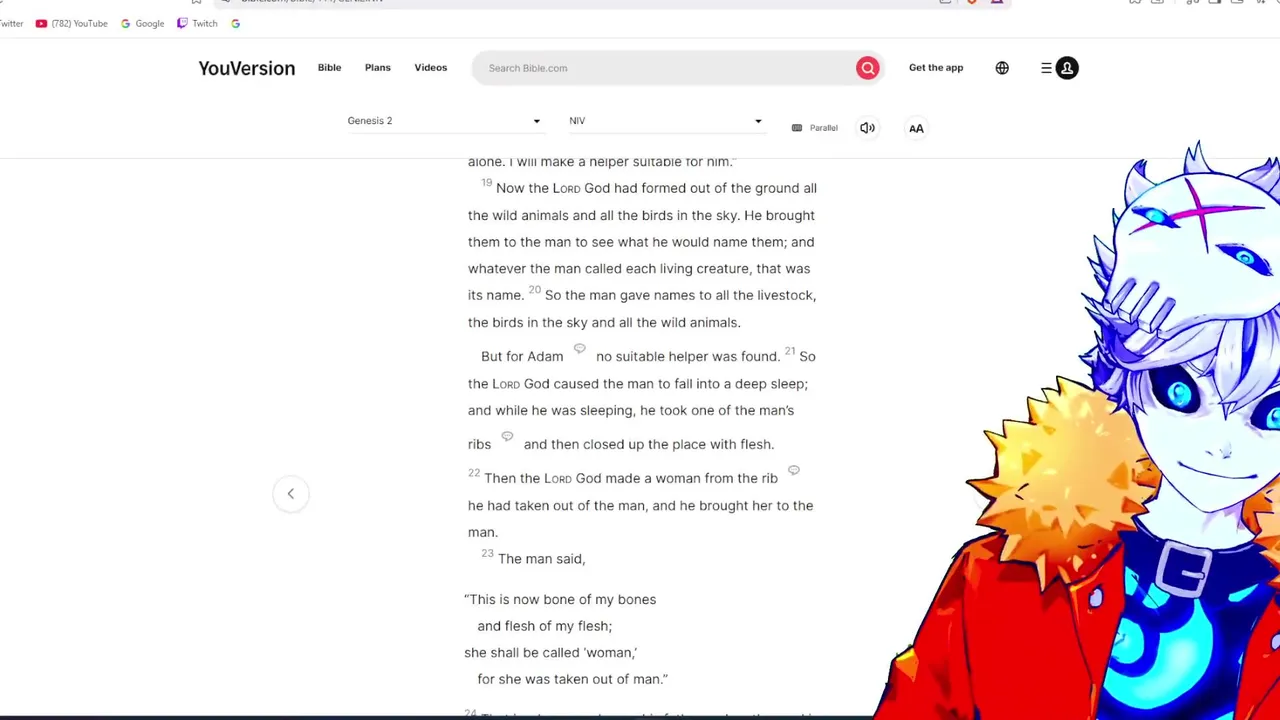1280x720 pixels.
Task: Click the YouVersion logo
Action: (x=247, y=68)
